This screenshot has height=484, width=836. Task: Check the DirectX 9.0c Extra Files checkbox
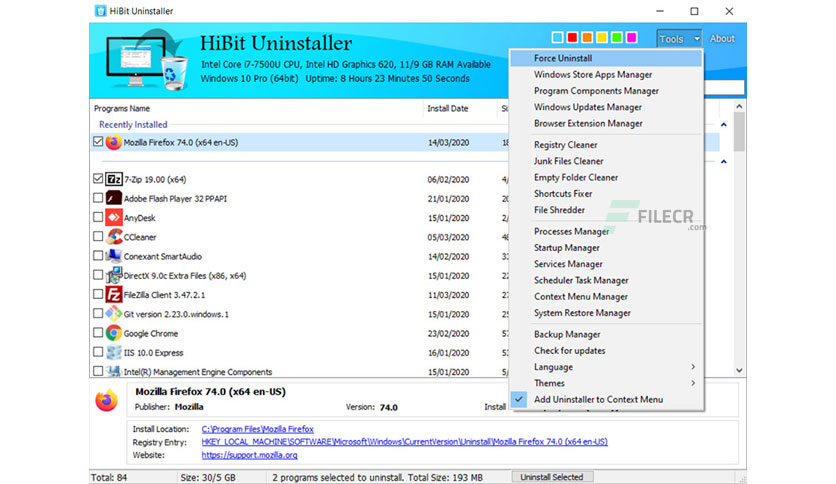[98, 275]
